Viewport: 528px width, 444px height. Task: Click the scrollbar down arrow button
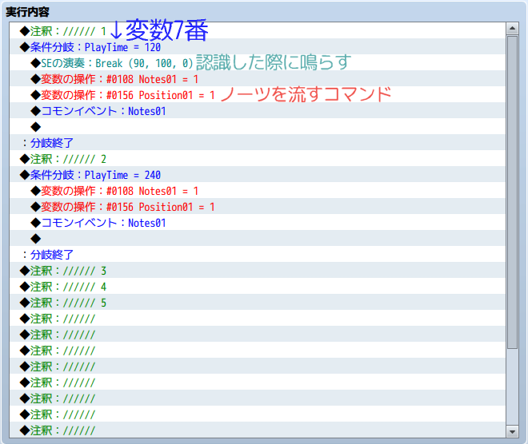(x=512, y=431)
